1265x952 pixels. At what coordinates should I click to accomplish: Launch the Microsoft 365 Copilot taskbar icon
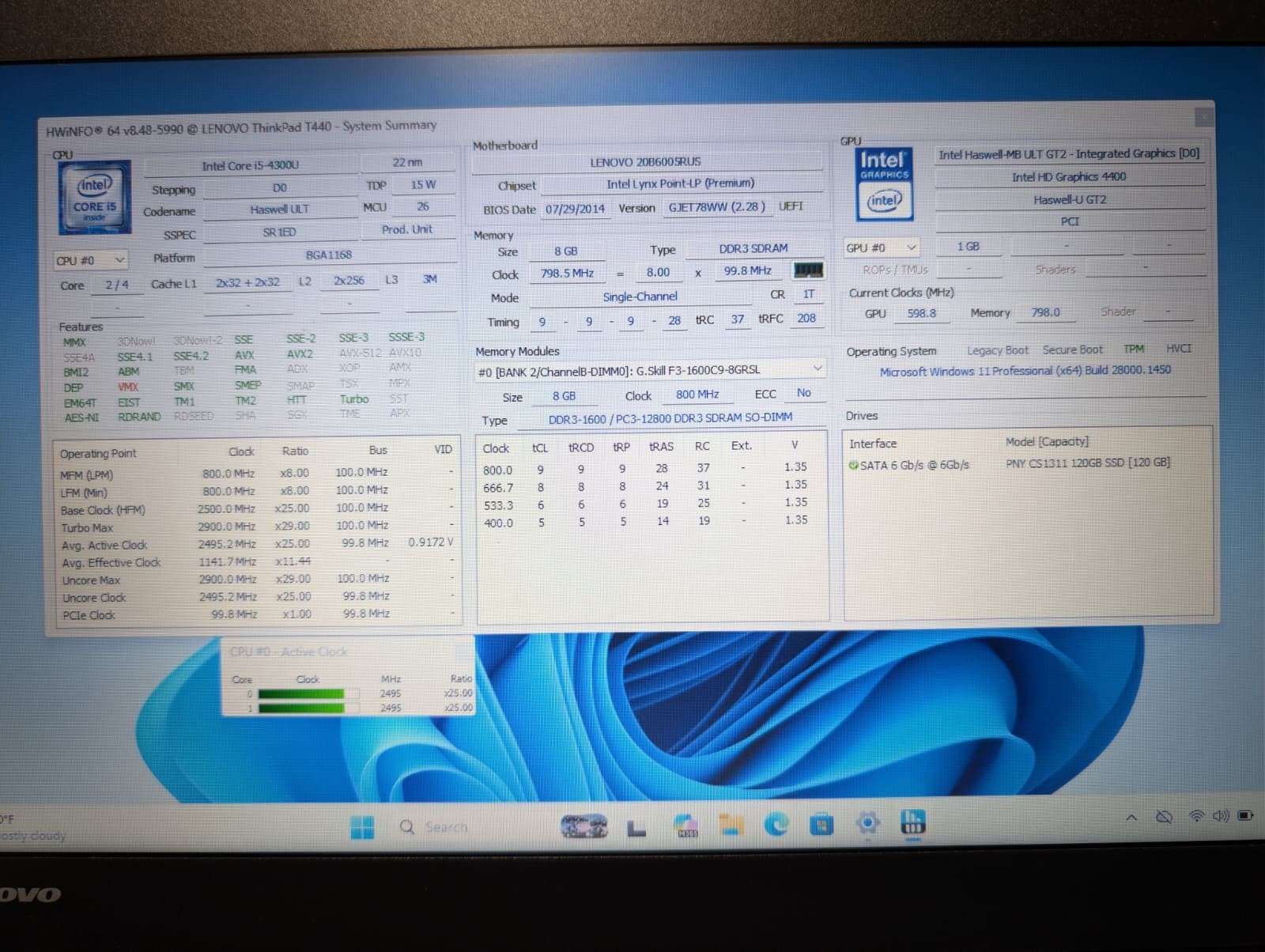pos(685,825)
